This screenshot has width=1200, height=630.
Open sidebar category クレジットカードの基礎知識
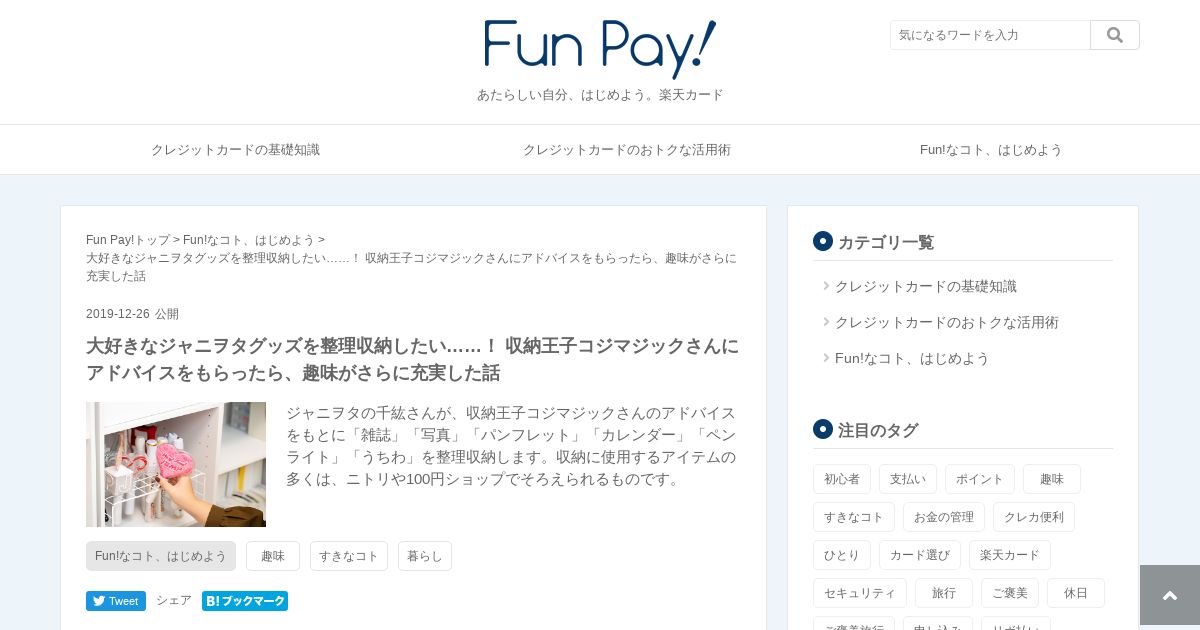click(926, 286)
